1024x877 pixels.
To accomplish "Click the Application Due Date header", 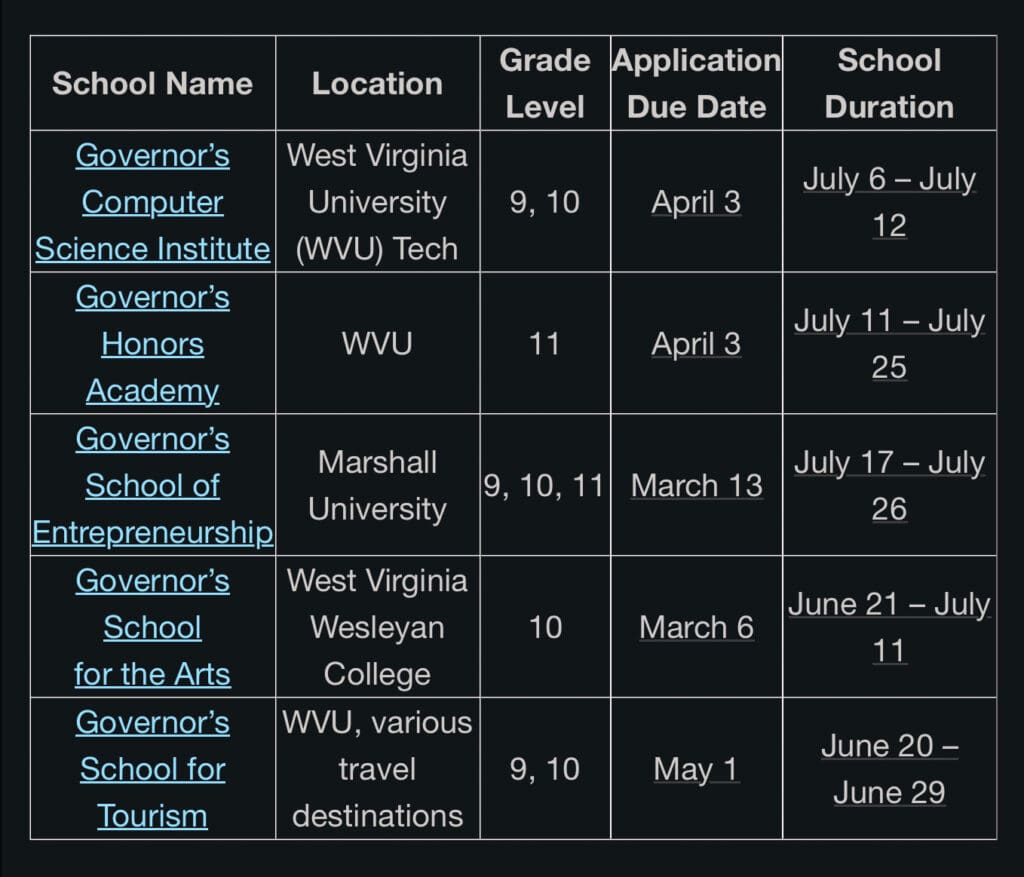I will coord(696,83).
